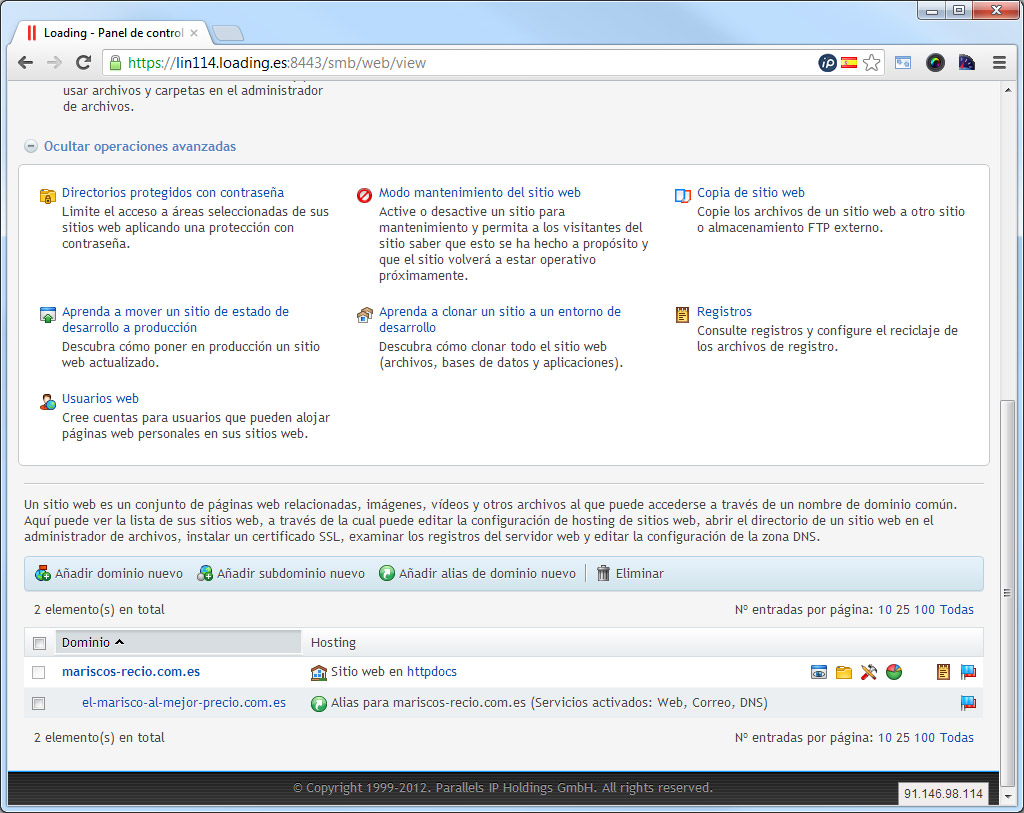Open the Usuarios web link
Screen dimensions: 1024x813
point(100,398)
